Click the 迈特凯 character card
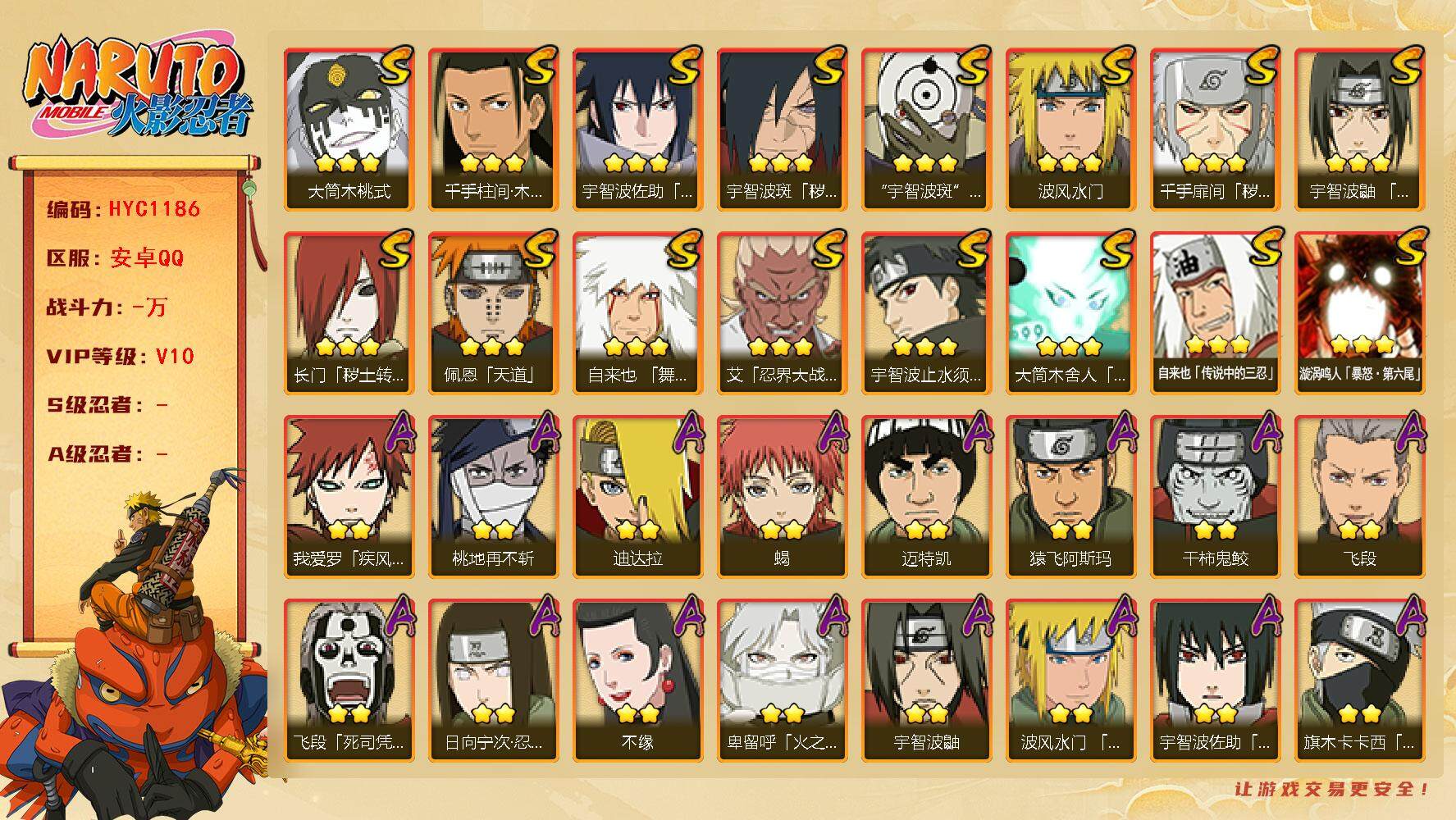Viewport: 1456px width, 820px height. pos(926,496)
